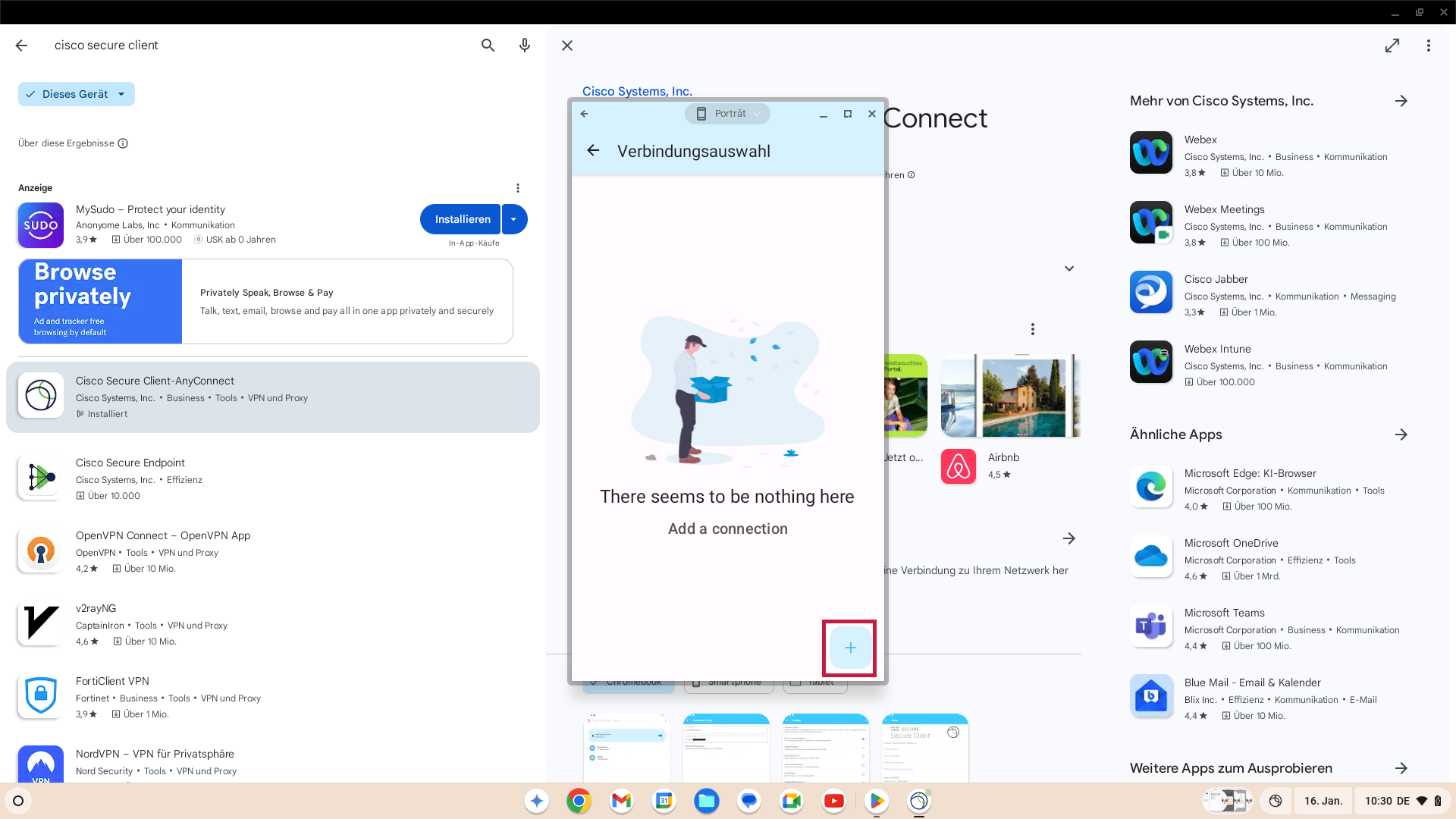
Task: Open Cisco Jabber app
Action: tap(1270, 294)
